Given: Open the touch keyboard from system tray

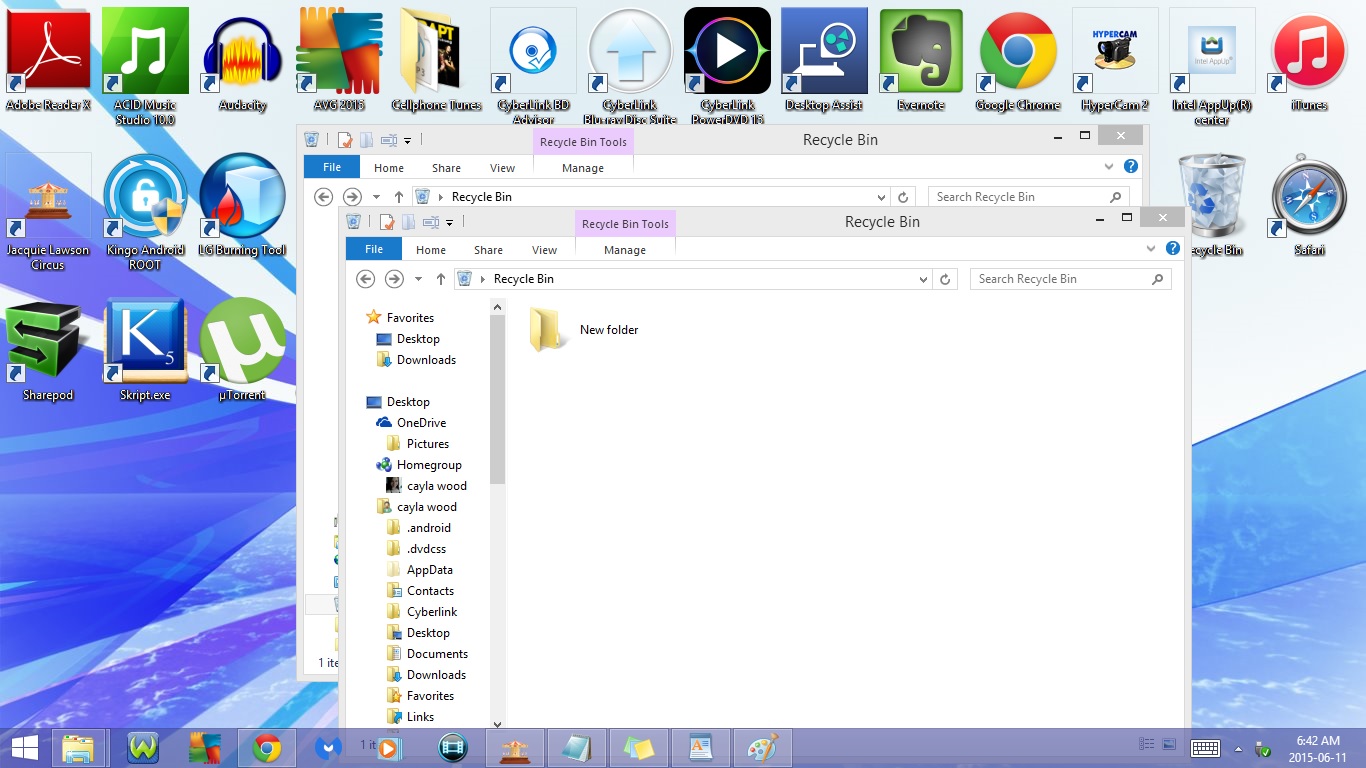Looking at the screenshot, I should [1205, 748].
